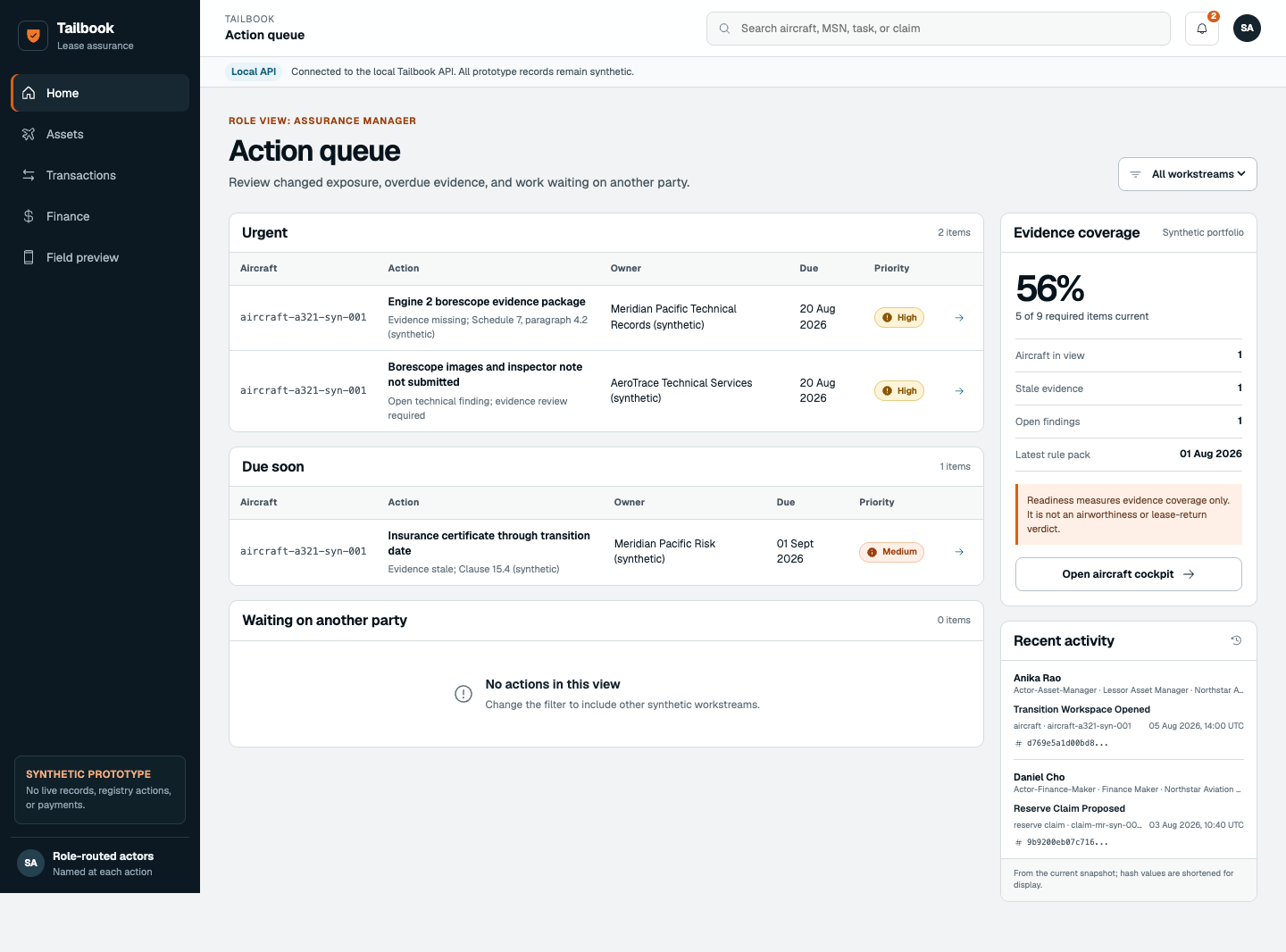Click the 56% evidence coverage figure
This screenshot has height=952, width=1286.
point(1050,288)
